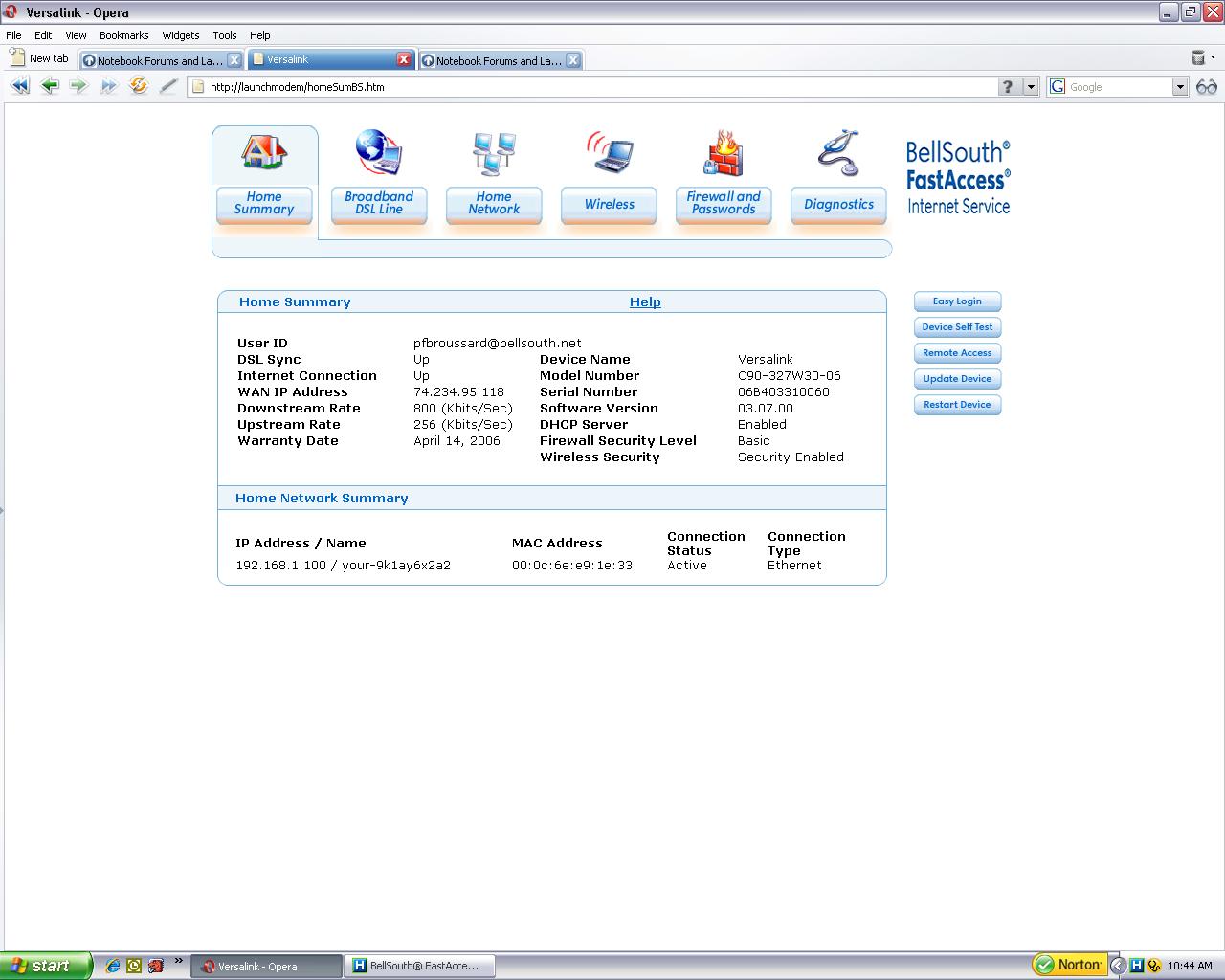Viewport: 1225px width, 980px height.
Task: Click the Remote Access button
Action: point(957,353)
